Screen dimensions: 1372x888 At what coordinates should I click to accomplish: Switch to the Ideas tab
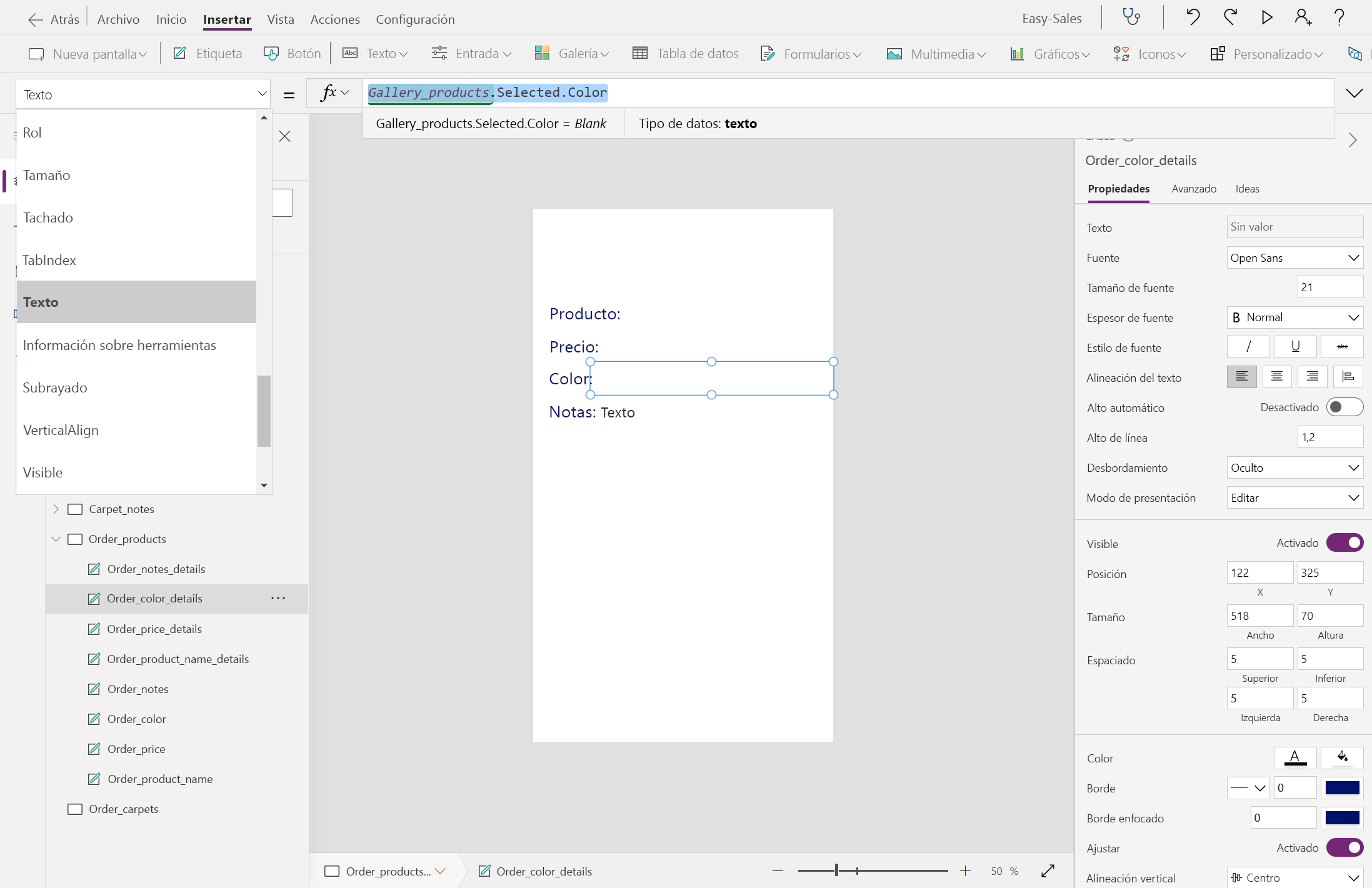(1247, 189)
